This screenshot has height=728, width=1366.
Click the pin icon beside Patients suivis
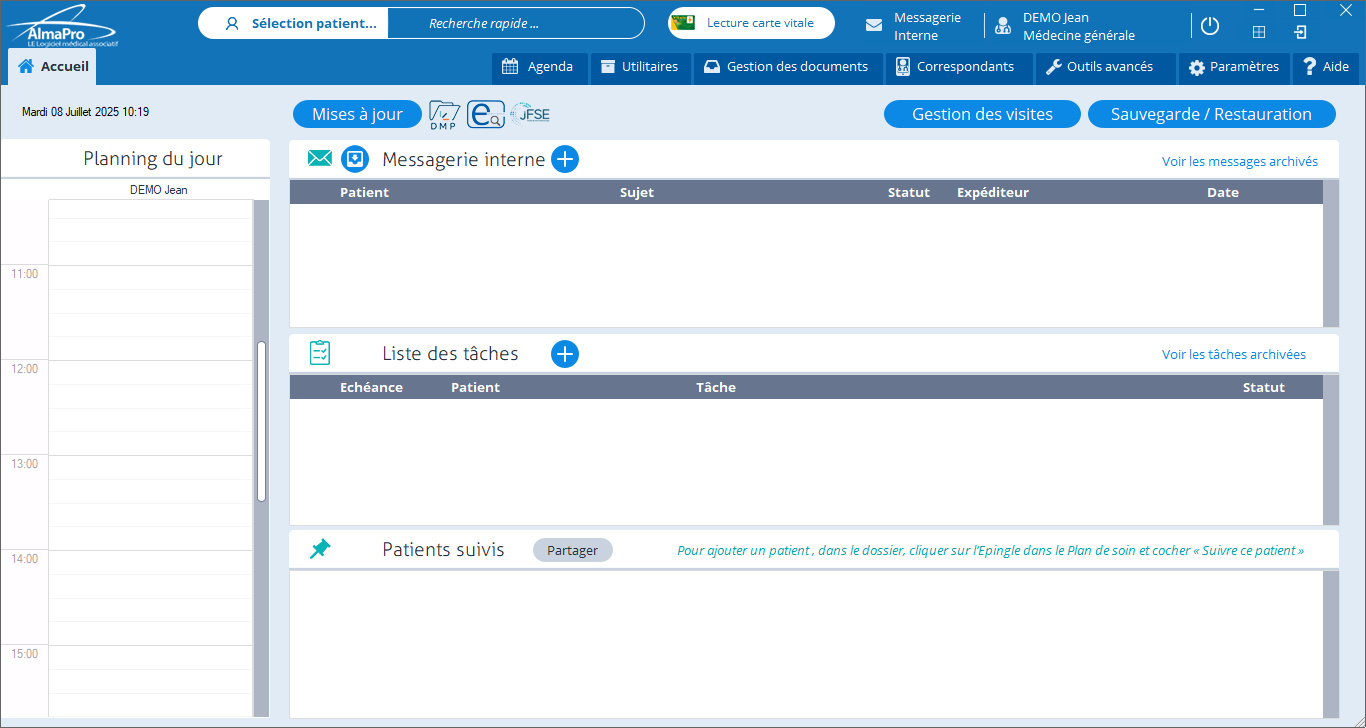(x=320, y=549)
